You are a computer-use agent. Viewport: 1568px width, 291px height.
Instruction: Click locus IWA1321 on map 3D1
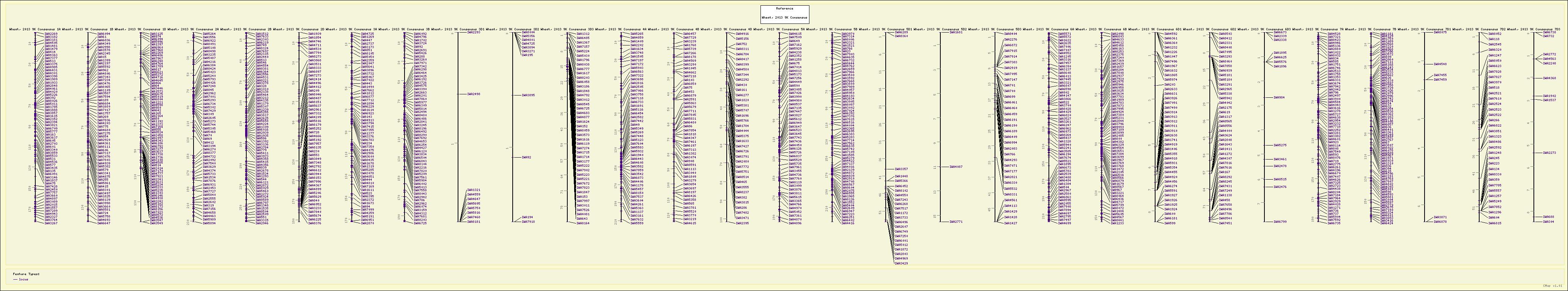tap(474, 190)
